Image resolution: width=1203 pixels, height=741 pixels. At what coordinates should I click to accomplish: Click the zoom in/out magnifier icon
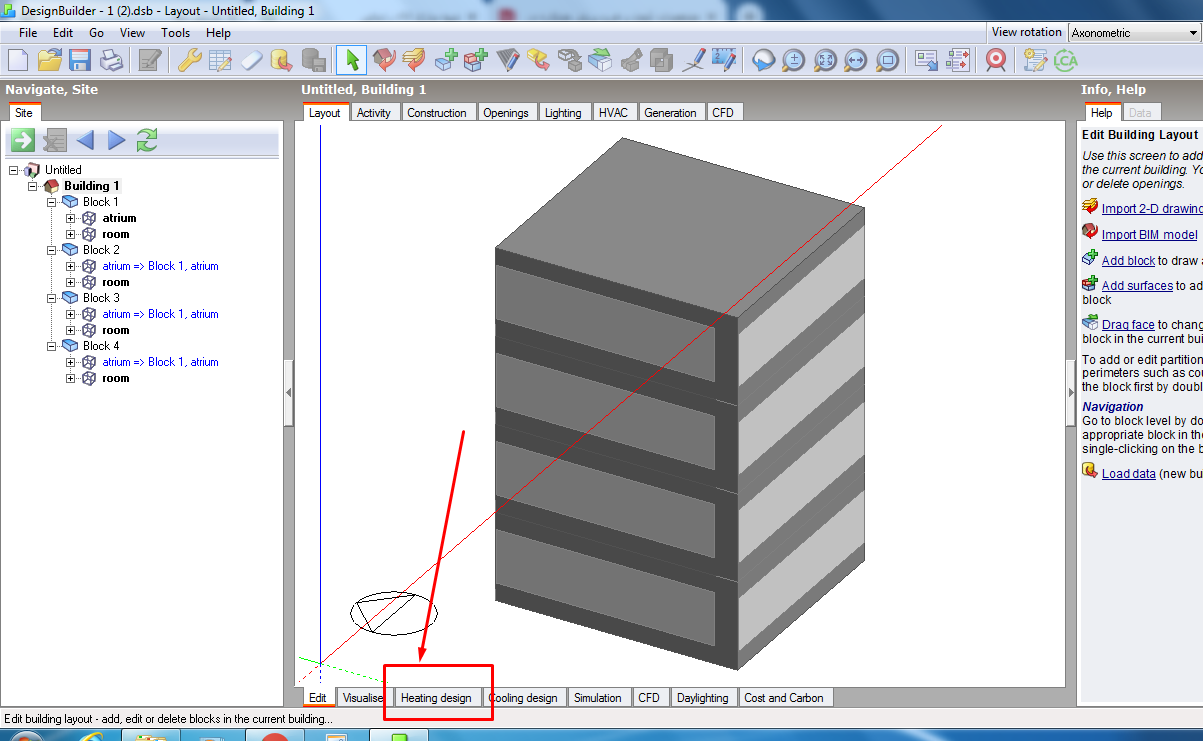[794, 60]
